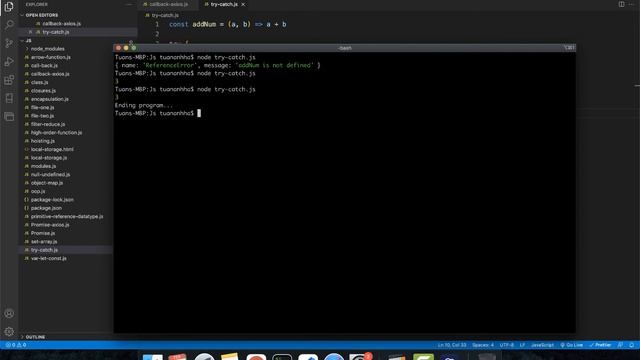Open class.js file
The width and height of the screenshot is (640, 360).
(x=39, y=82)
